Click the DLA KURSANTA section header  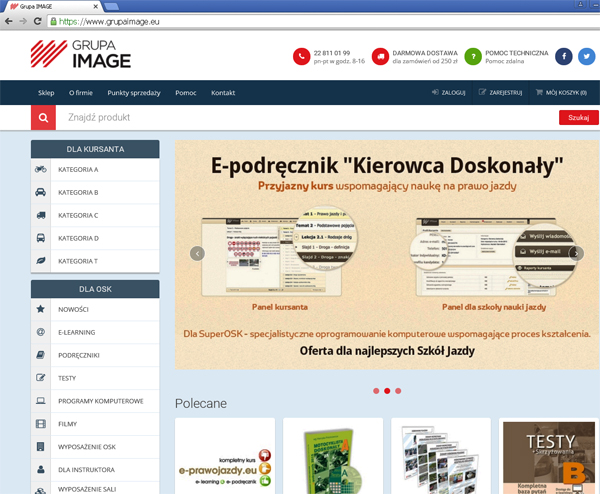point(95,149)
